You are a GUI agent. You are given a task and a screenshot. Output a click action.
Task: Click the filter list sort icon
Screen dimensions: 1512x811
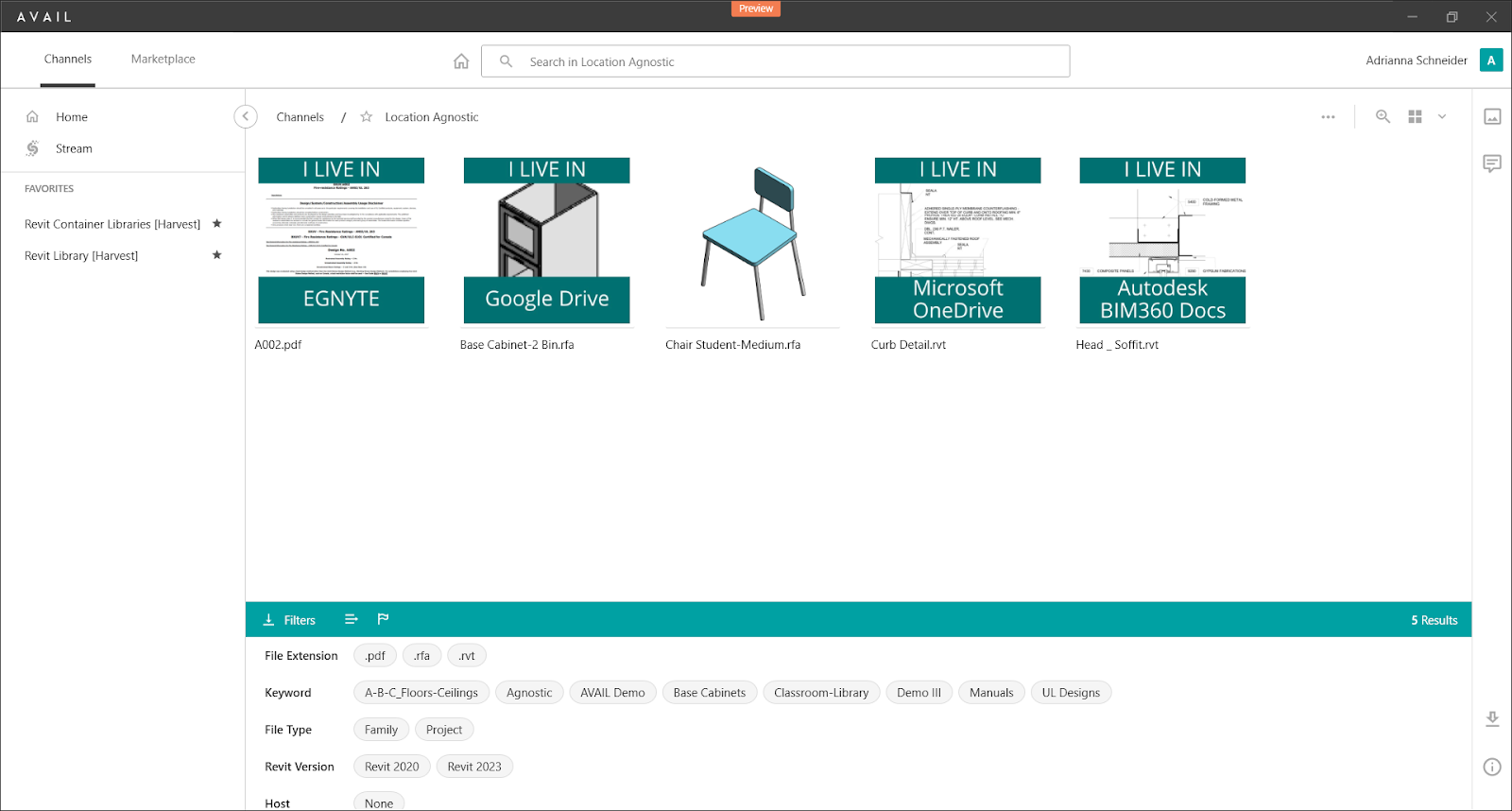352,619
